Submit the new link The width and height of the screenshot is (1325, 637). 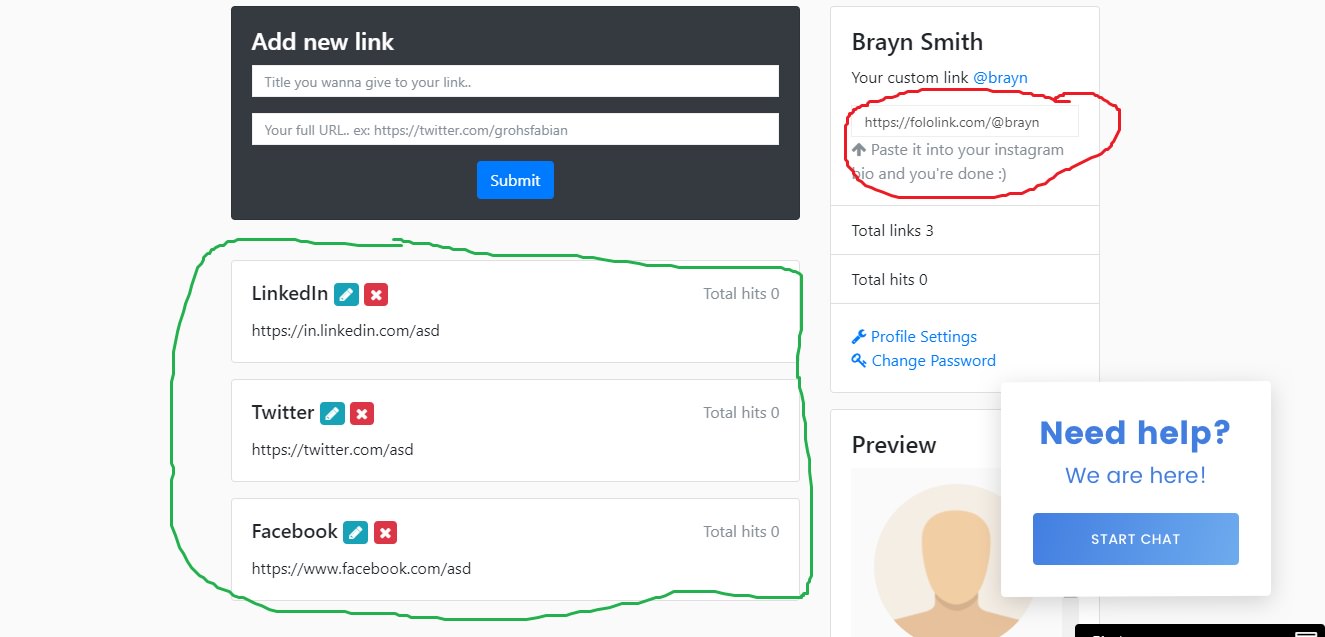coord(515,180)
